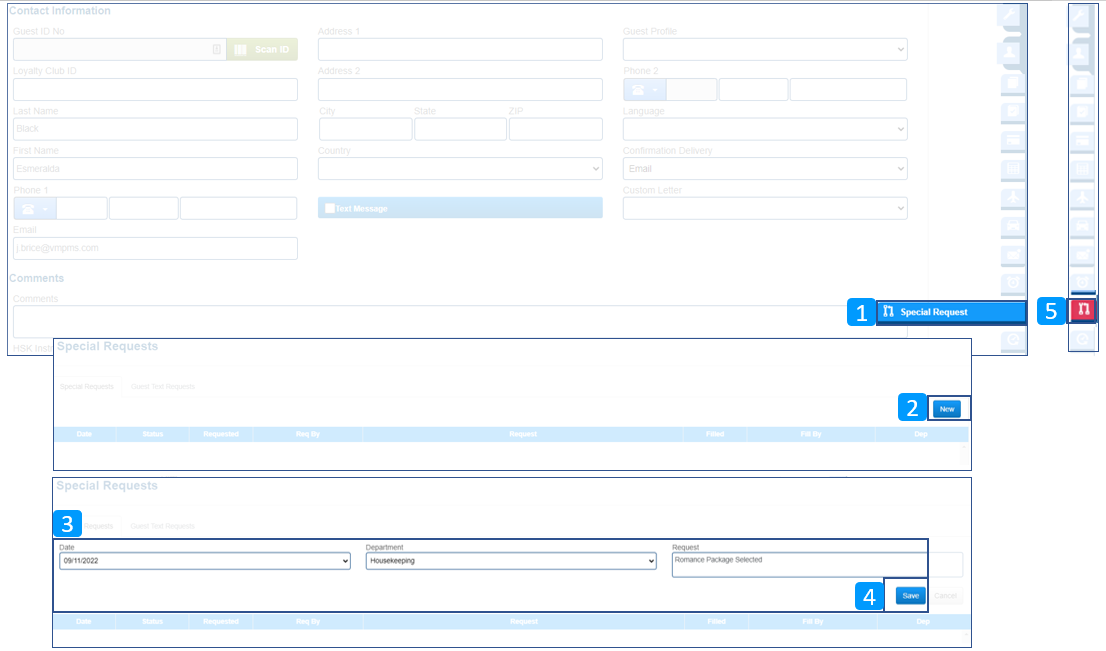
Task: Select Special Requests tab in upper panel
Action: pos(86,386)
